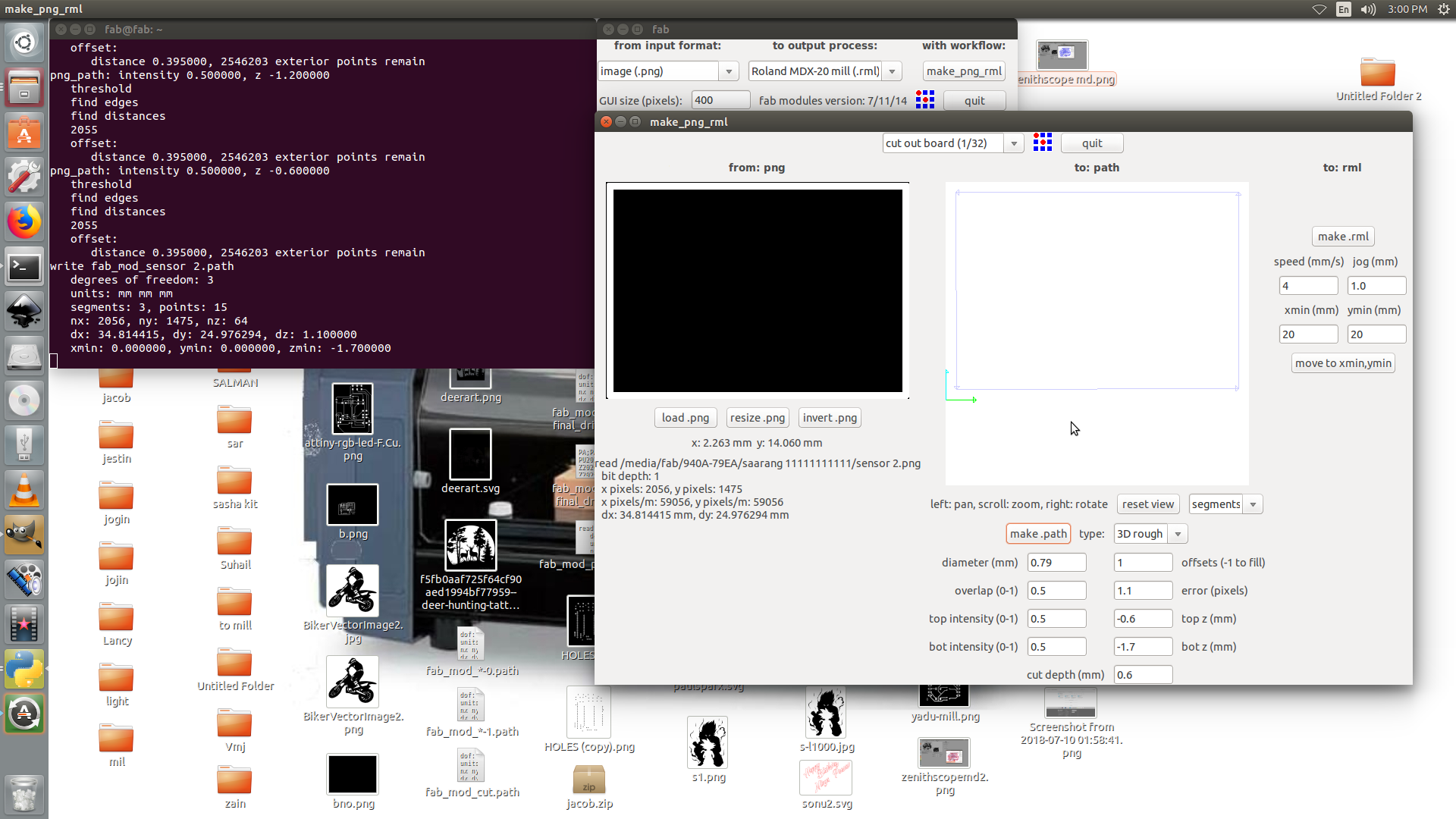Click move to xmin,ymin button
Viewport: 1456px width, 819px height.
pyautogui.click(x=1343, y=363)
